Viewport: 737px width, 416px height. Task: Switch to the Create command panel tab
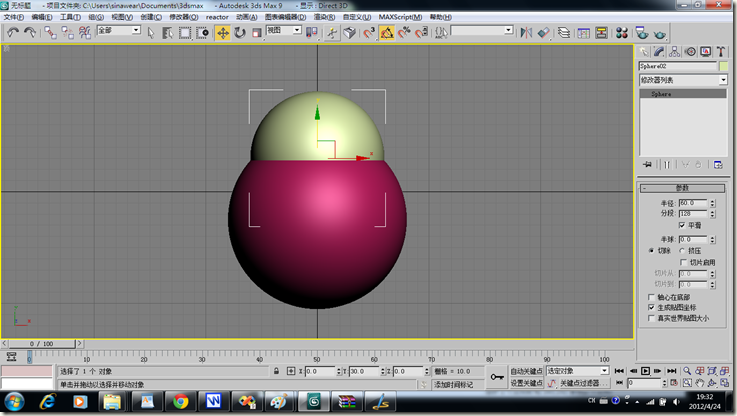[x=644, y=52]
